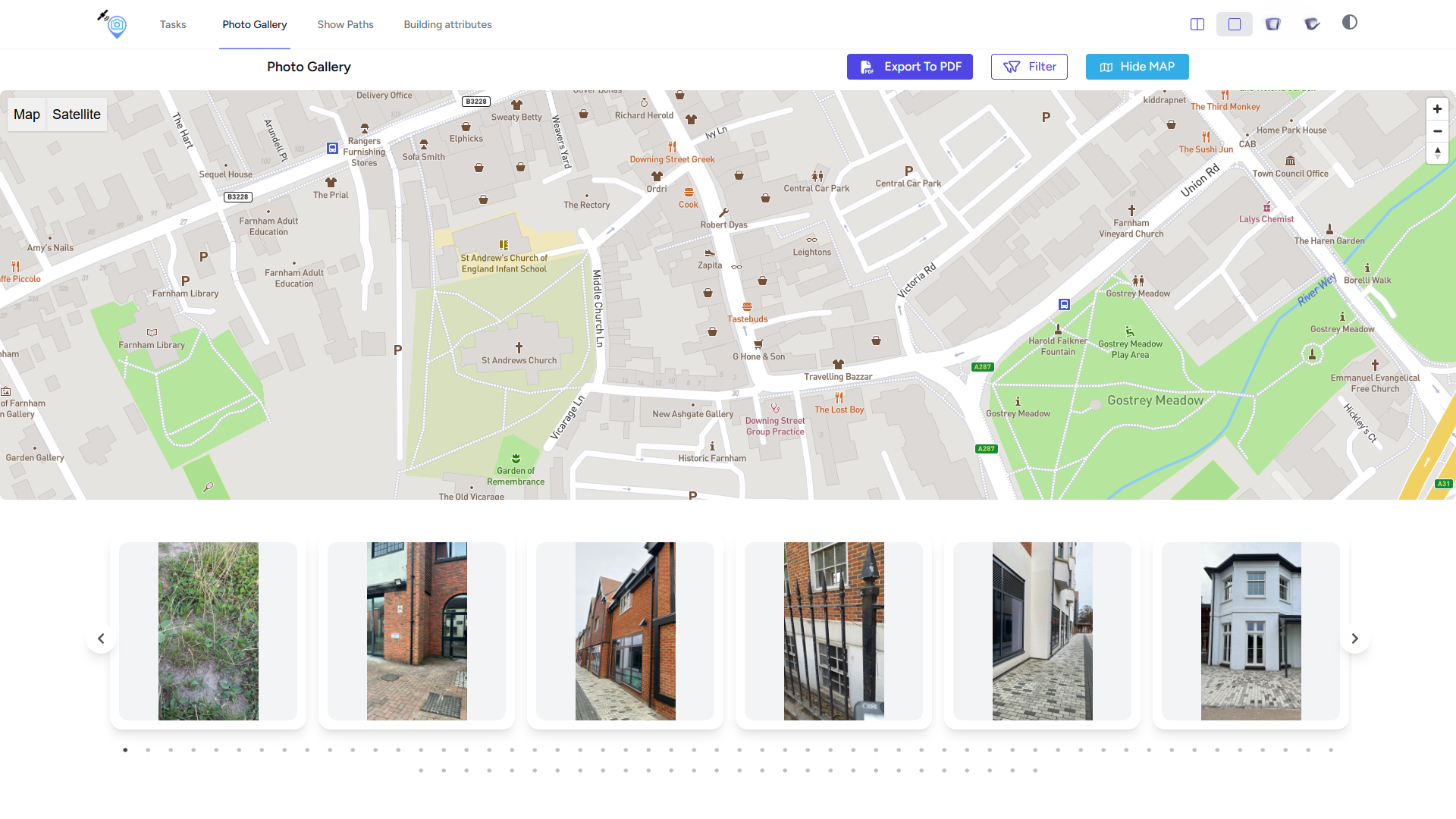The image size is (1456, 819).
Task: Toggle dark/light contrast theme icon
Action: point(1350,23)
